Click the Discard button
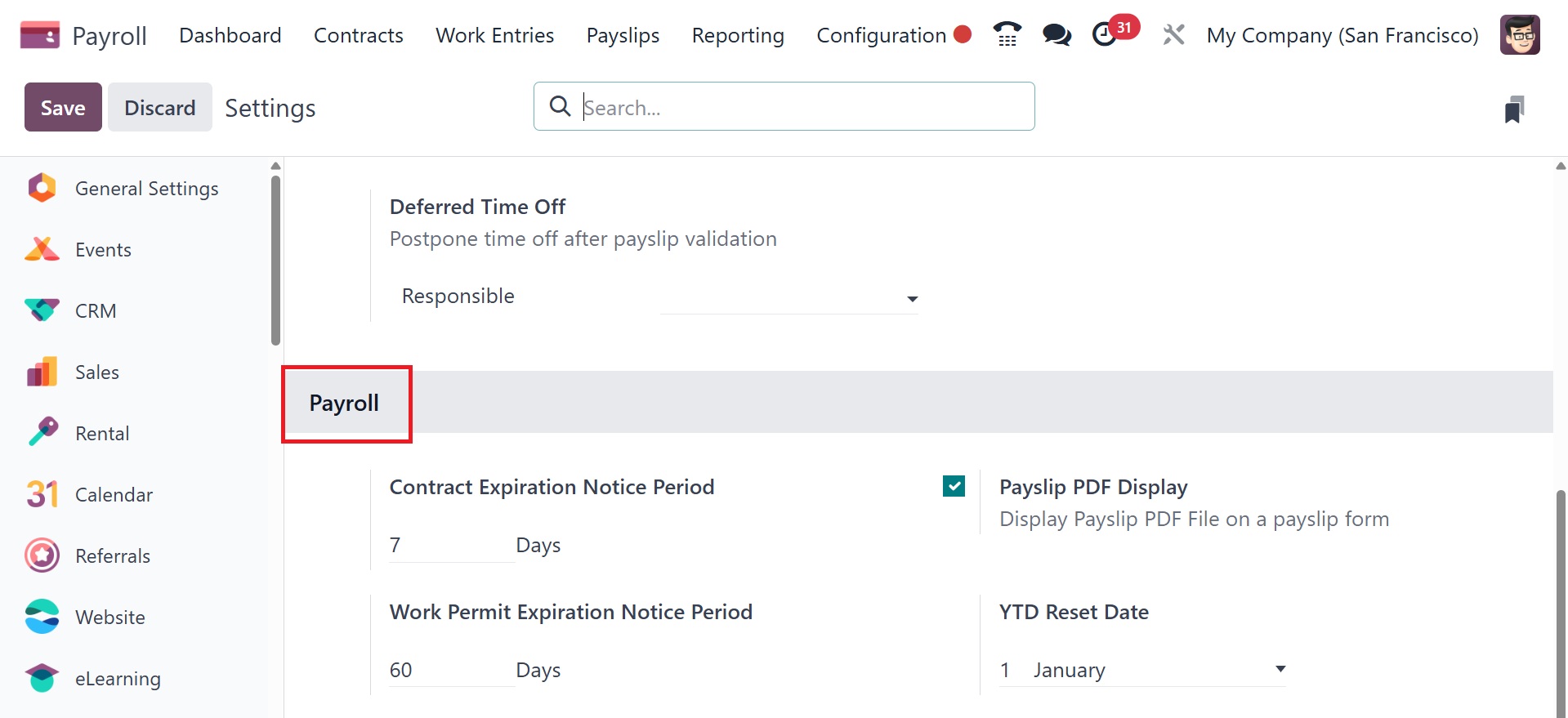Viewport: 1568px width, 718px height. [x=160, y=107]
